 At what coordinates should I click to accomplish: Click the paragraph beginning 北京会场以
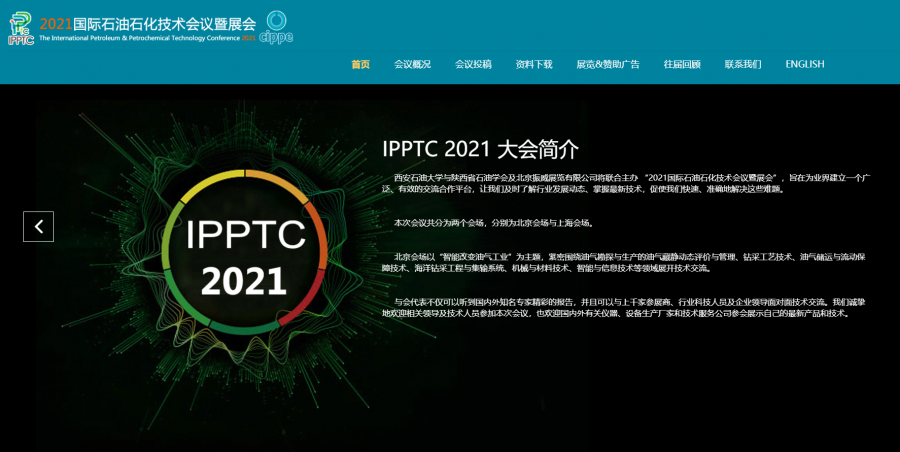coord(624,262)
